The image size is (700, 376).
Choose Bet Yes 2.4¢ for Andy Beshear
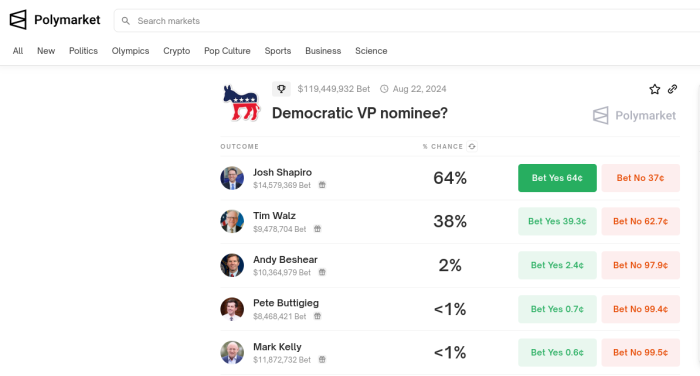(x=557, y=265)
